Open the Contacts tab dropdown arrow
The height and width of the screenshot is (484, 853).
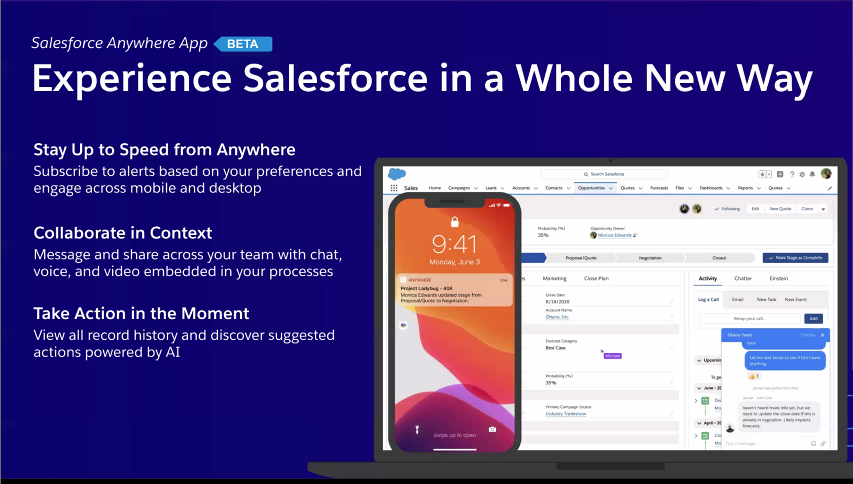(568, 188)
